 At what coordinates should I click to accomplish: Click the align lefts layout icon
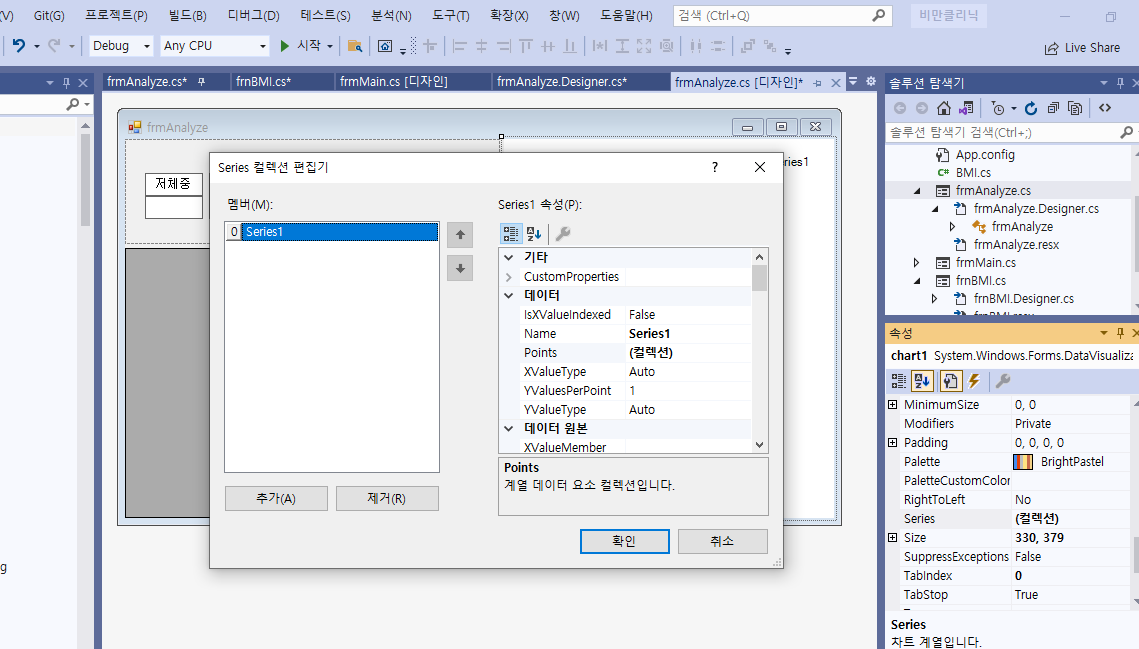click(459, 47)
